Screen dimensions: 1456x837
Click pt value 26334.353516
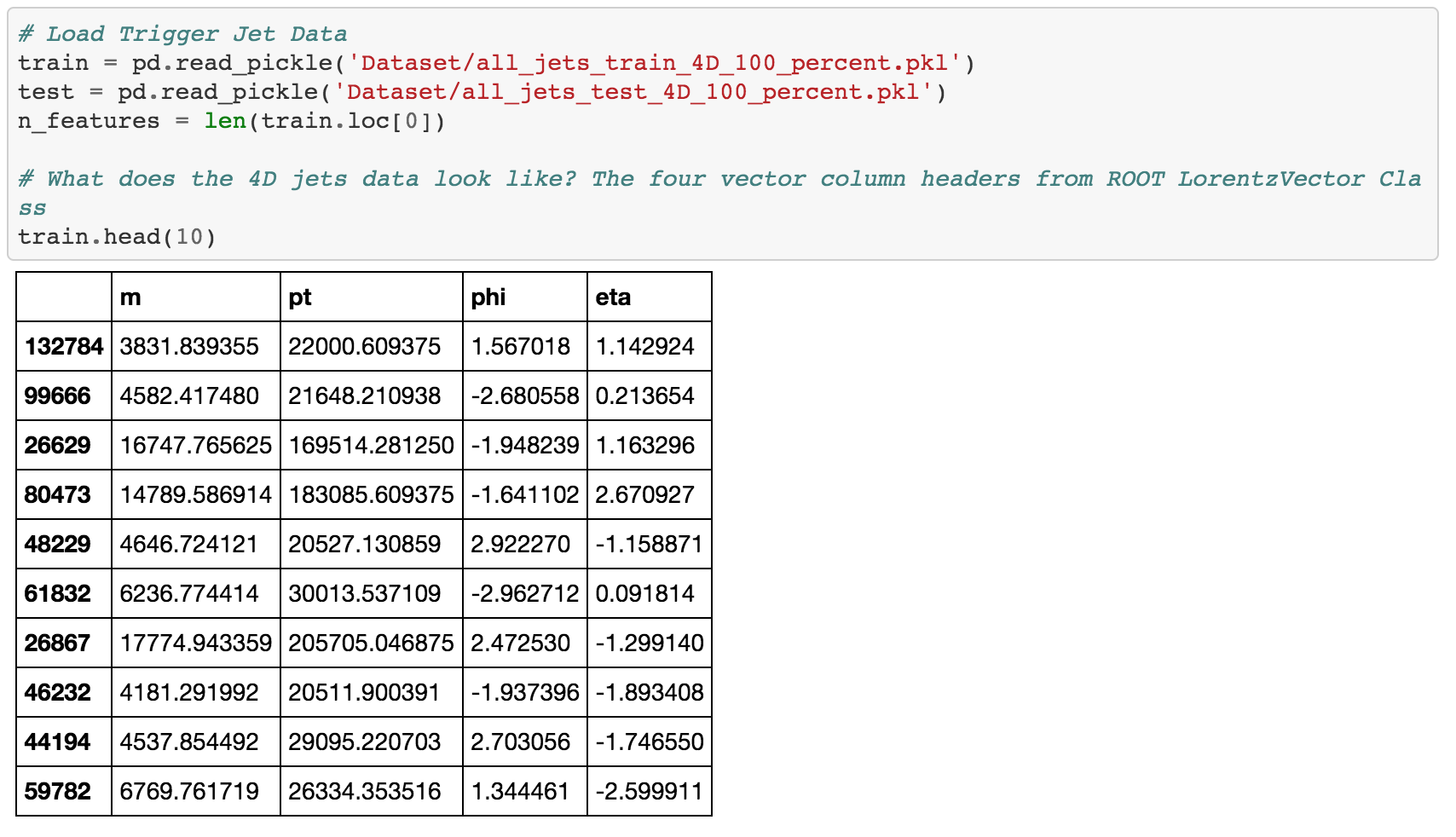click(x=365, y=791)
